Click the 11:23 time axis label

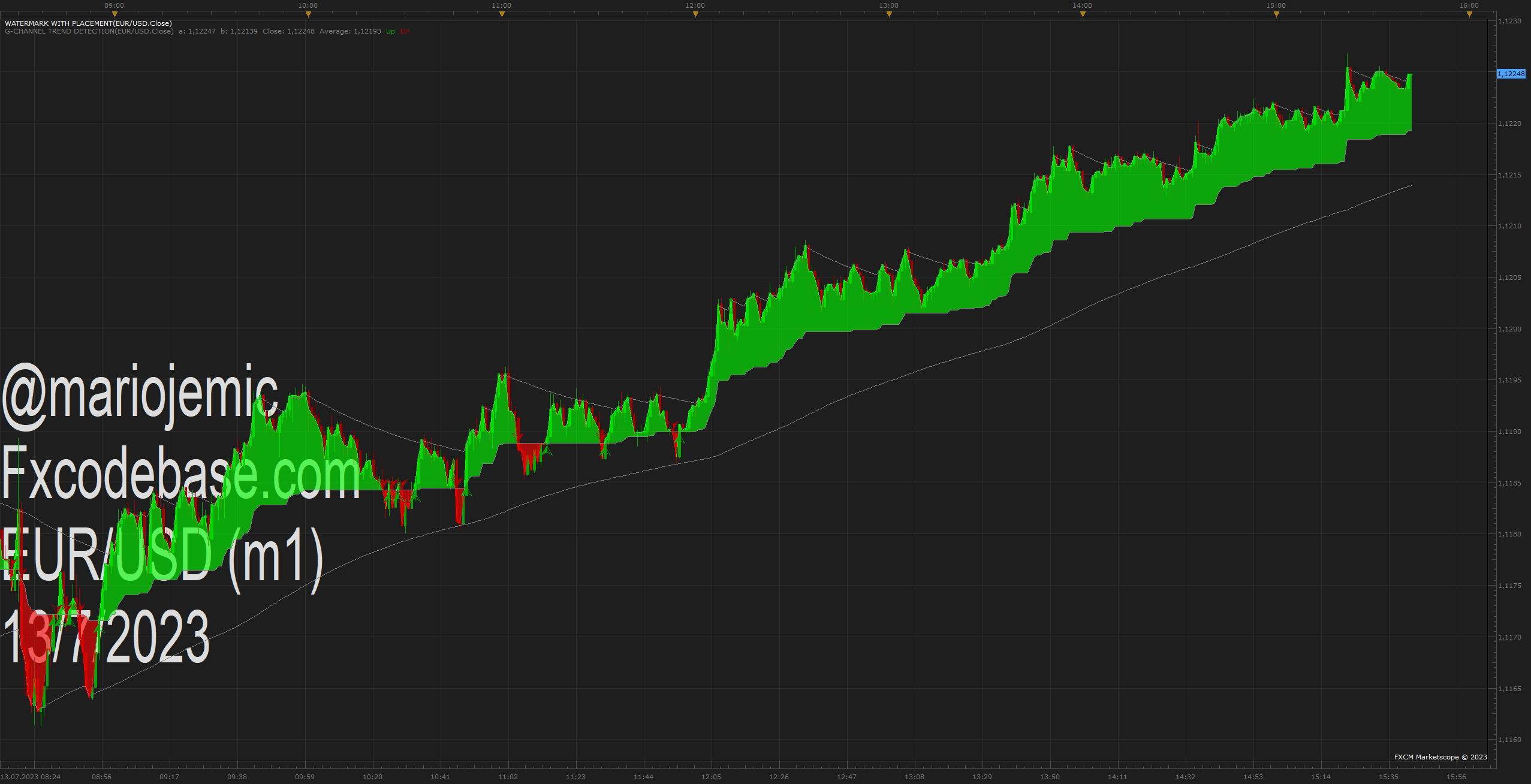click(x=575, y=777)
